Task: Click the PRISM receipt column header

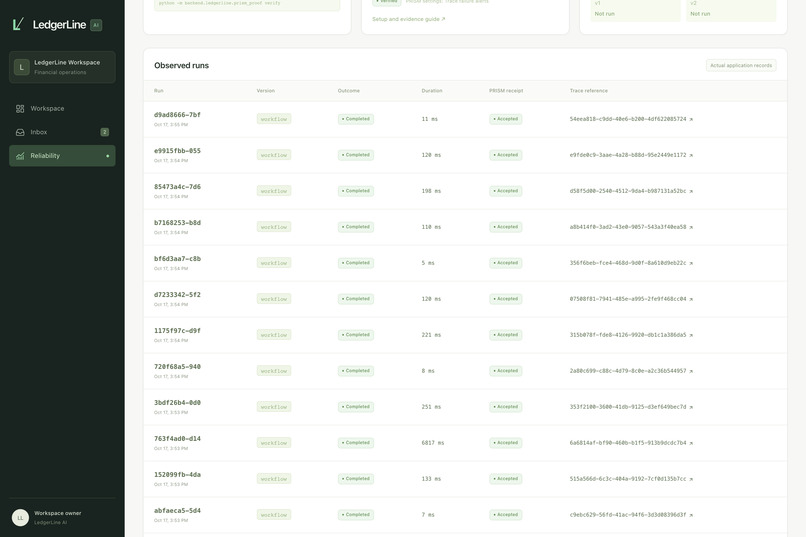Action: pyautogui.click(x=506, y=90)
